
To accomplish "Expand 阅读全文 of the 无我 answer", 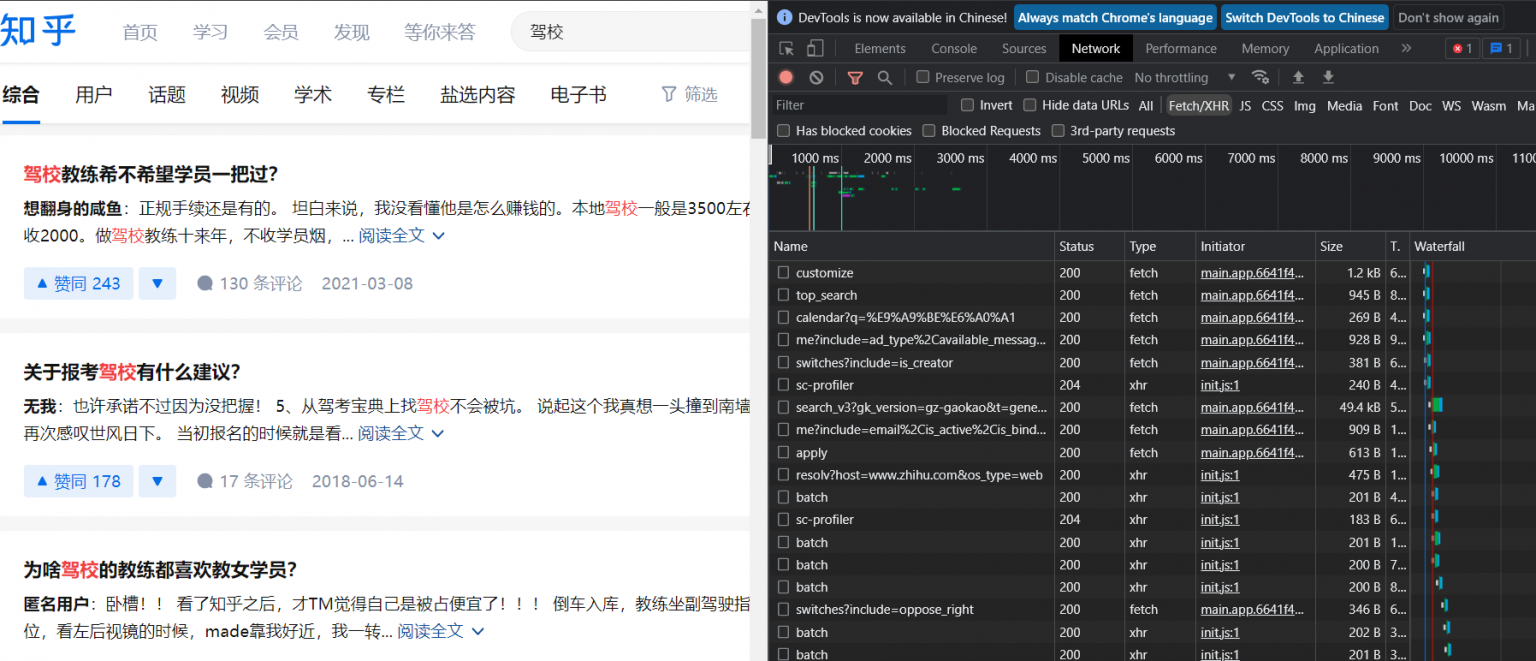I will tap(401, 433).
